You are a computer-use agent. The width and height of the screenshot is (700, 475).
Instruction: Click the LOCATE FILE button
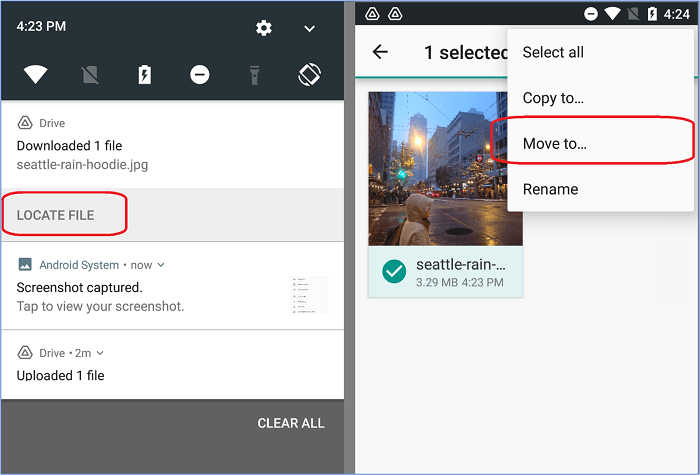point(56,215)
